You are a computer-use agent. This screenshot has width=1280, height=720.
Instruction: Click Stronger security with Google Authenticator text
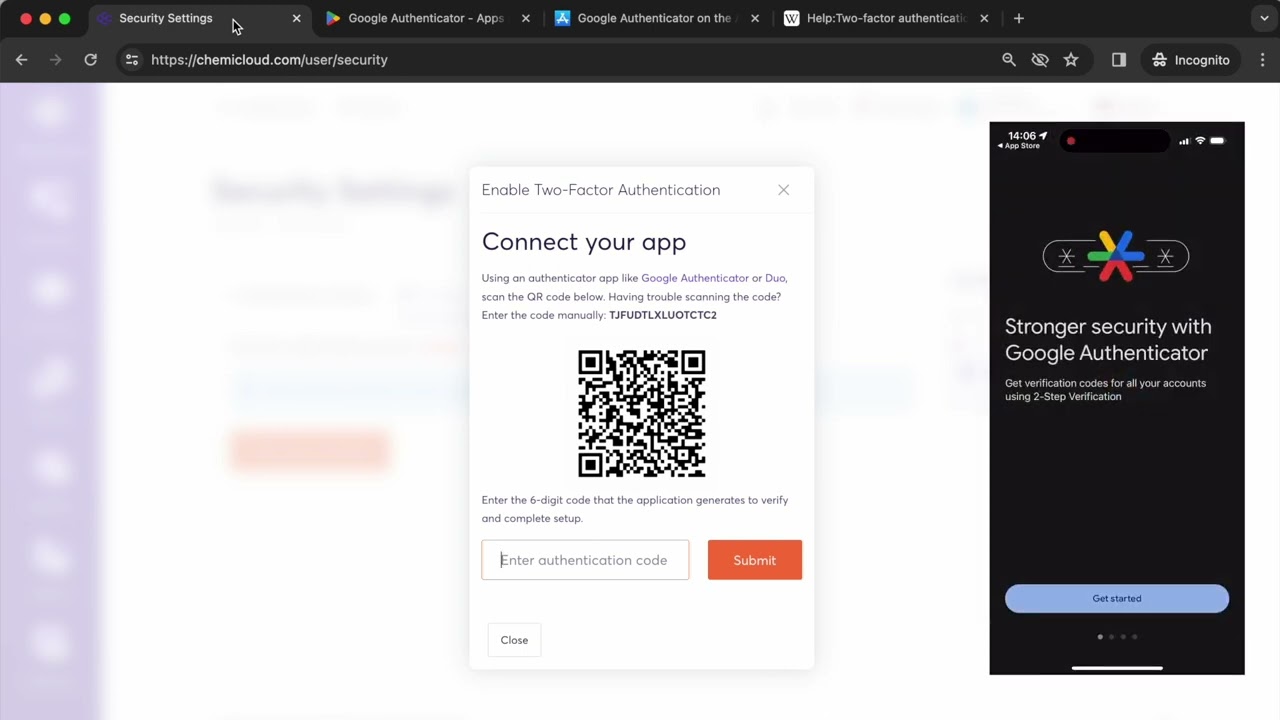tap(1108, 340)
